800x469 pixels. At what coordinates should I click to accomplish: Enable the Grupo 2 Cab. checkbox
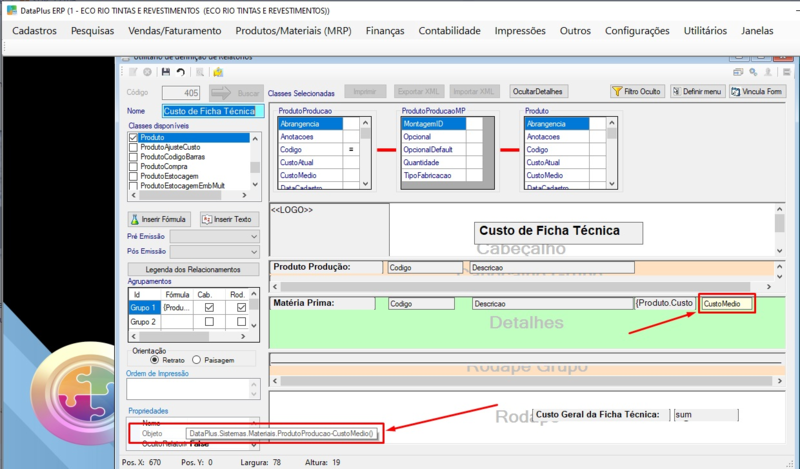coord(209,322)
